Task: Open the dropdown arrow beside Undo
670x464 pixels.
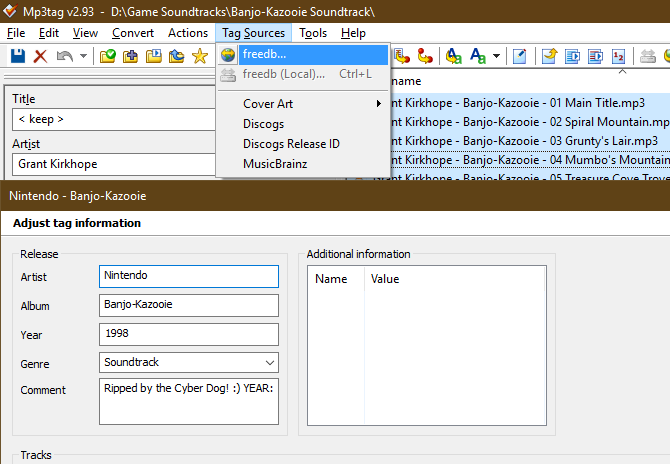Action: click(83, 56)
